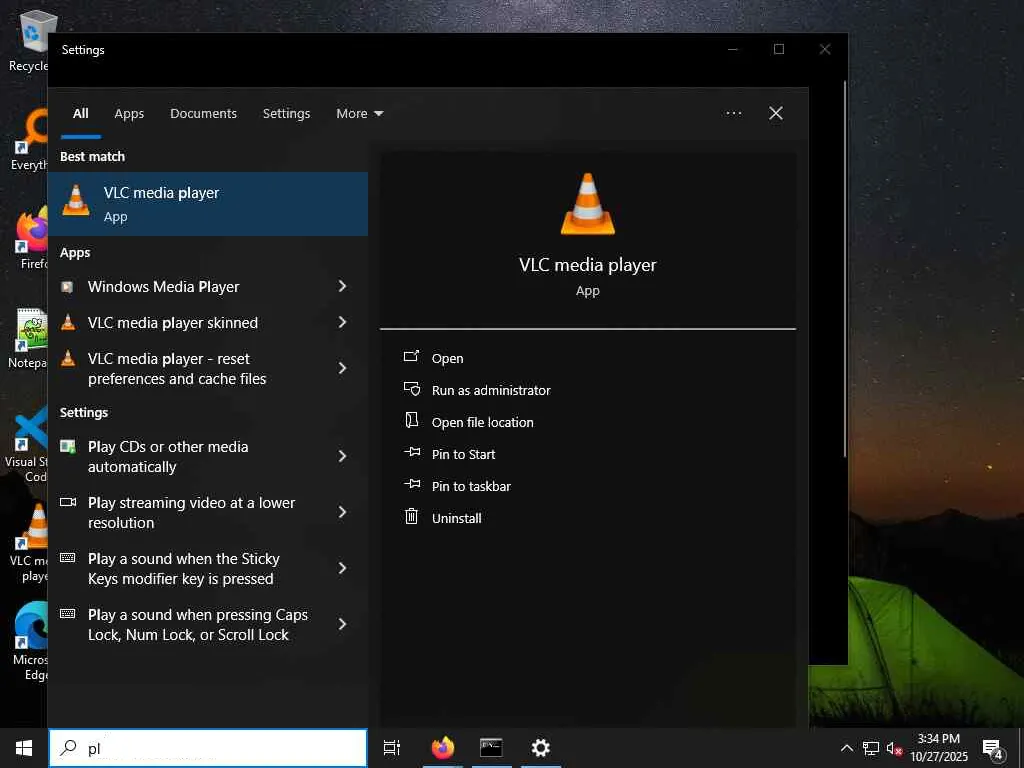The image size is (1024, 768).
Task: Click keyboard icon beside Sticky Keys setting
Action: [68, 558]
